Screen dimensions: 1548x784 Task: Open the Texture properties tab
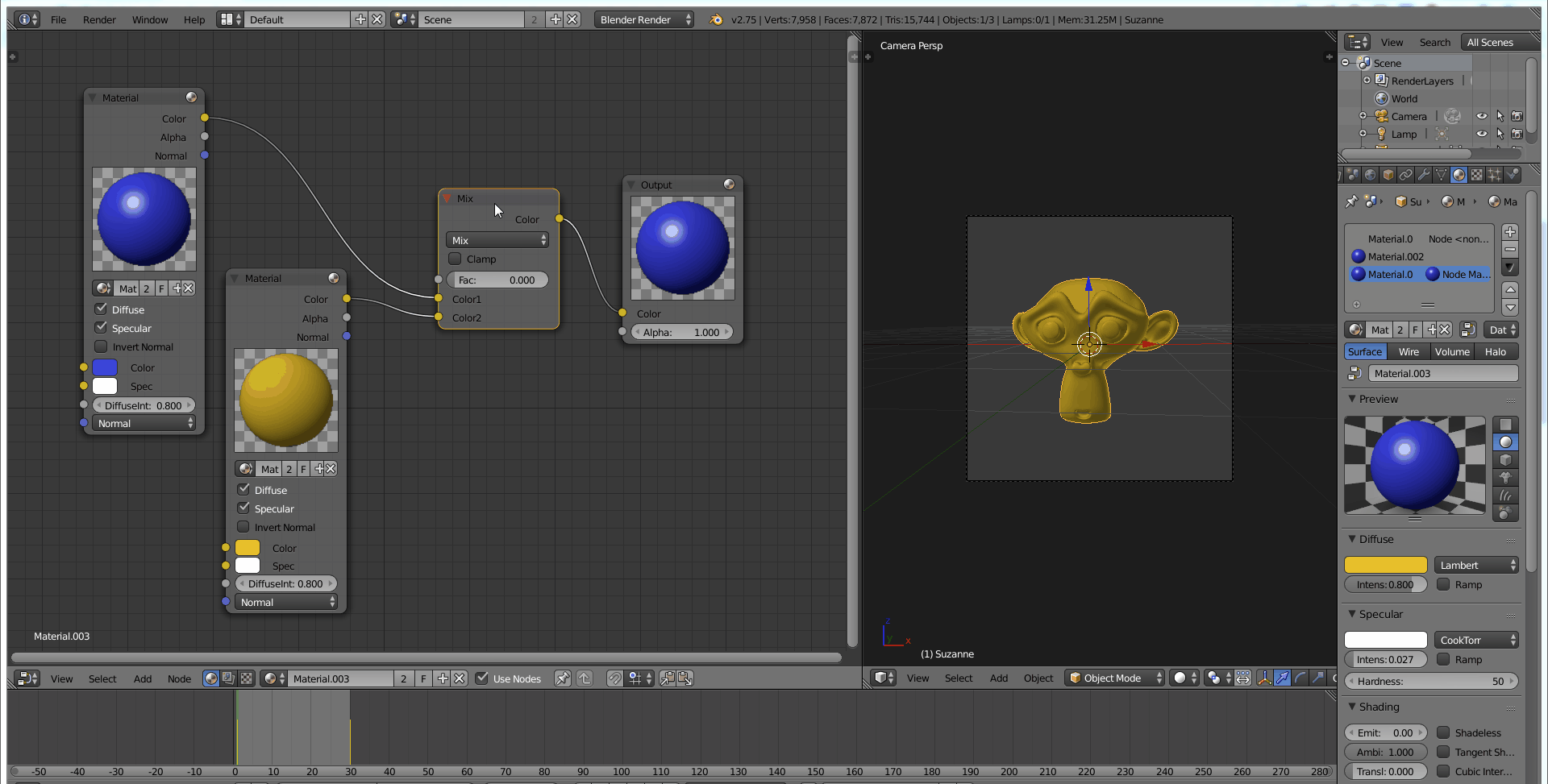click(1476, 175)
